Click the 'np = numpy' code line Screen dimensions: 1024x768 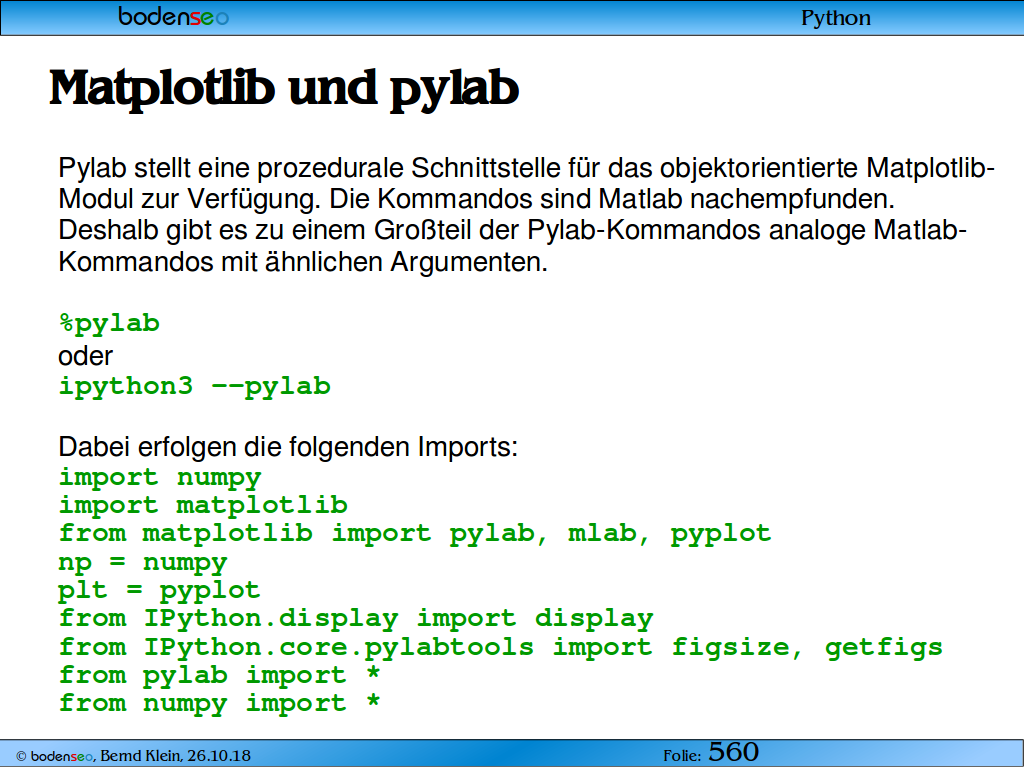[x=143, y=562]
